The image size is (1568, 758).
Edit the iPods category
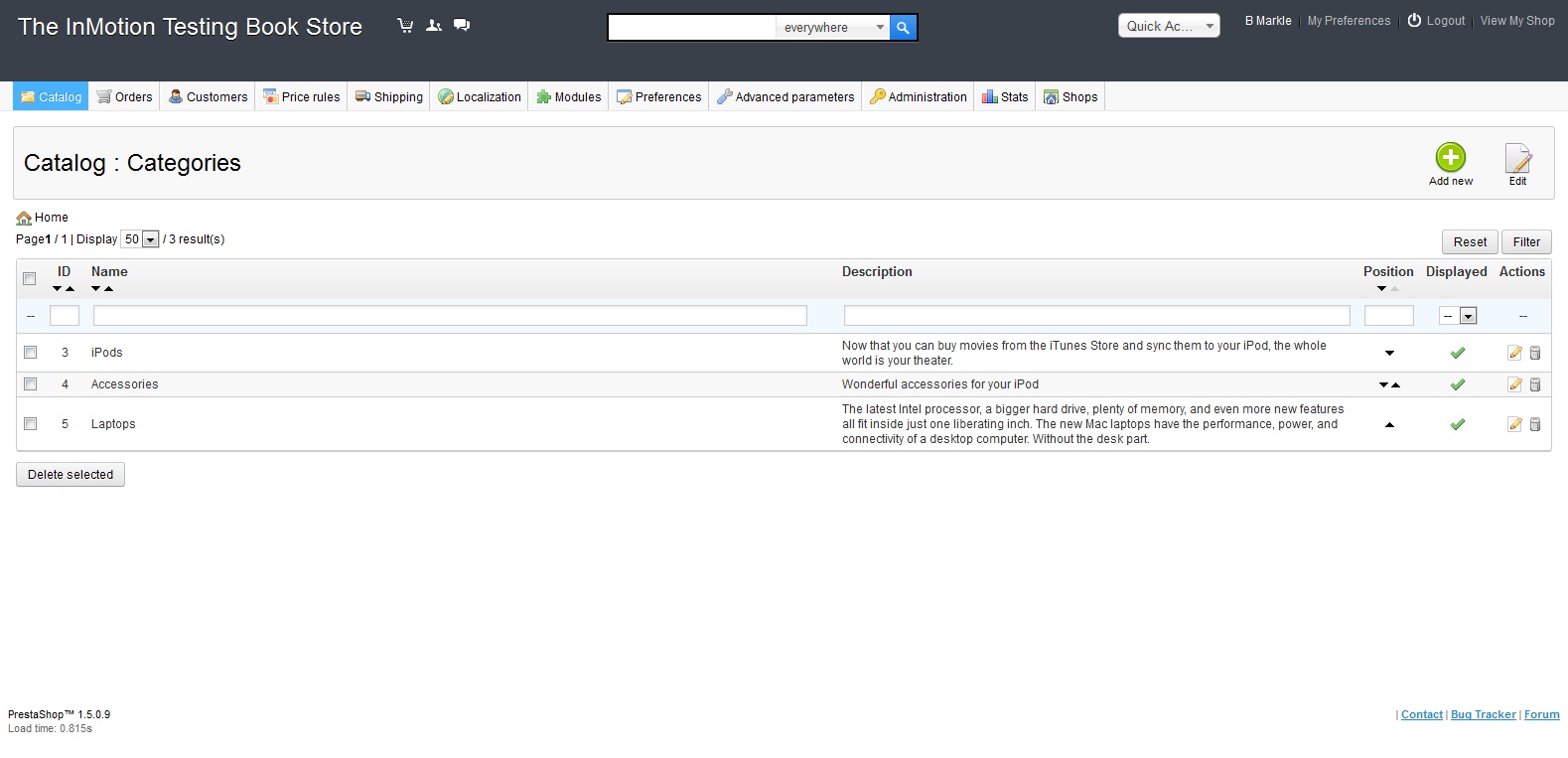click(x=1515, y=353)
